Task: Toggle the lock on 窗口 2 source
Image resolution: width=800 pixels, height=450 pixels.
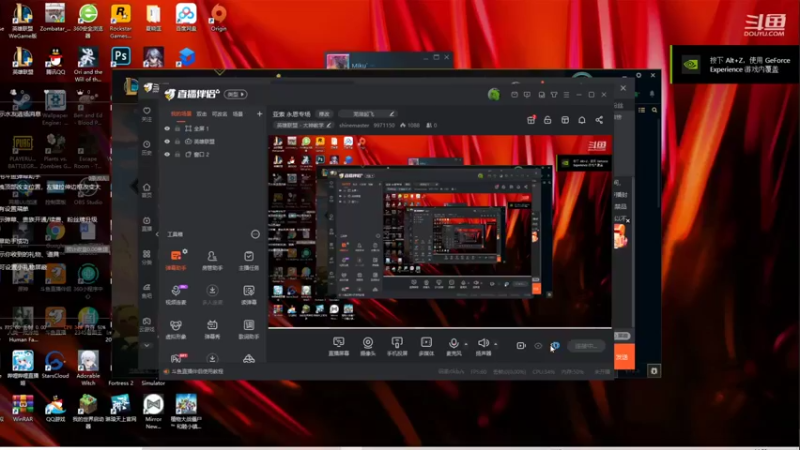Action: click(x=178, y=154)
